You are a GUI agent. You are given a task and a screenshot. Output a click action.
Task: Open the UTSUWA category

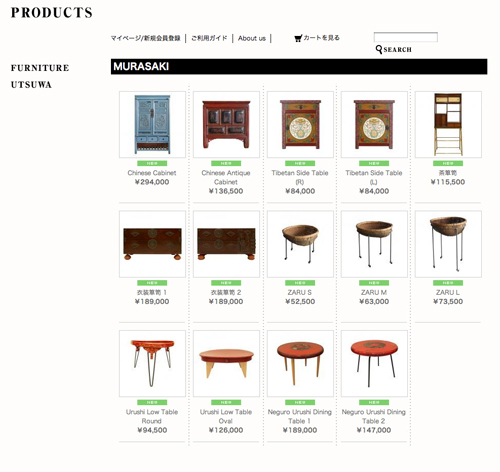31,85
